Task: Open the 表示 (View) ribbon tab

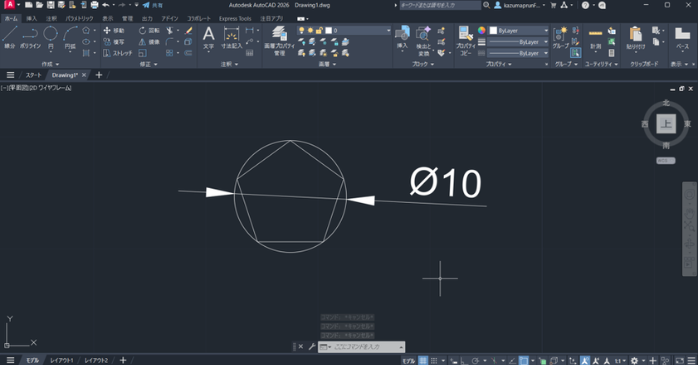Action: (108, 19)
